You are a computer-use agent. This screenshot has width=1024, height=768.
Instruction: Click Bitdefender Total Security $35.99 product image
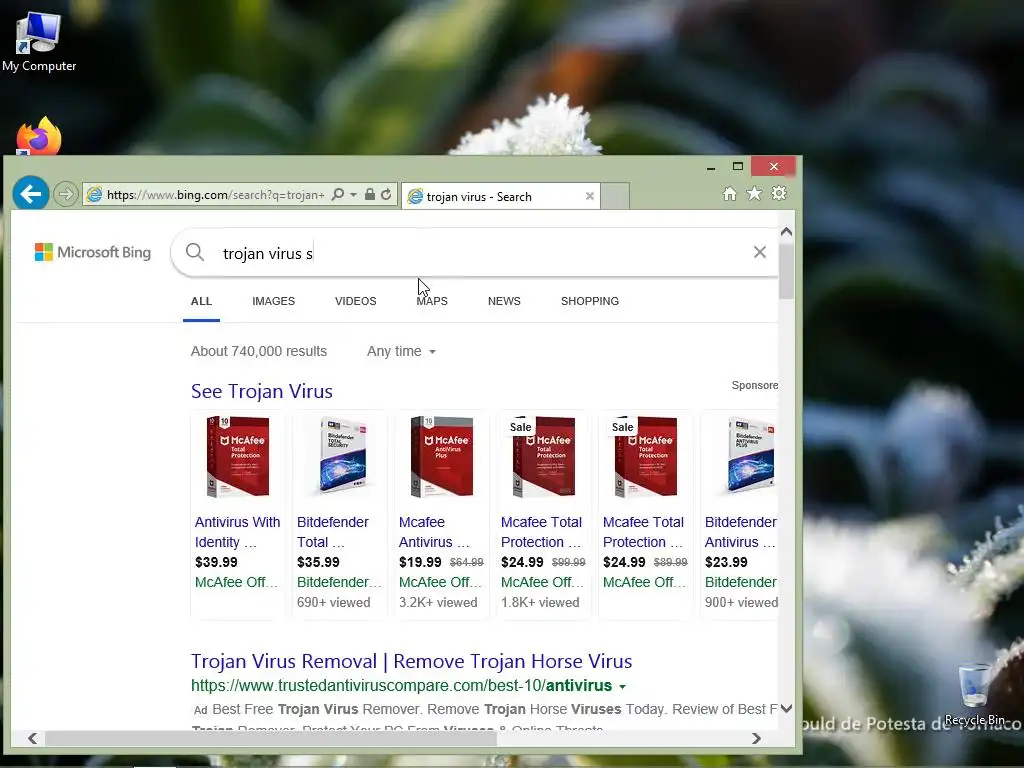(x=341, y=455)
